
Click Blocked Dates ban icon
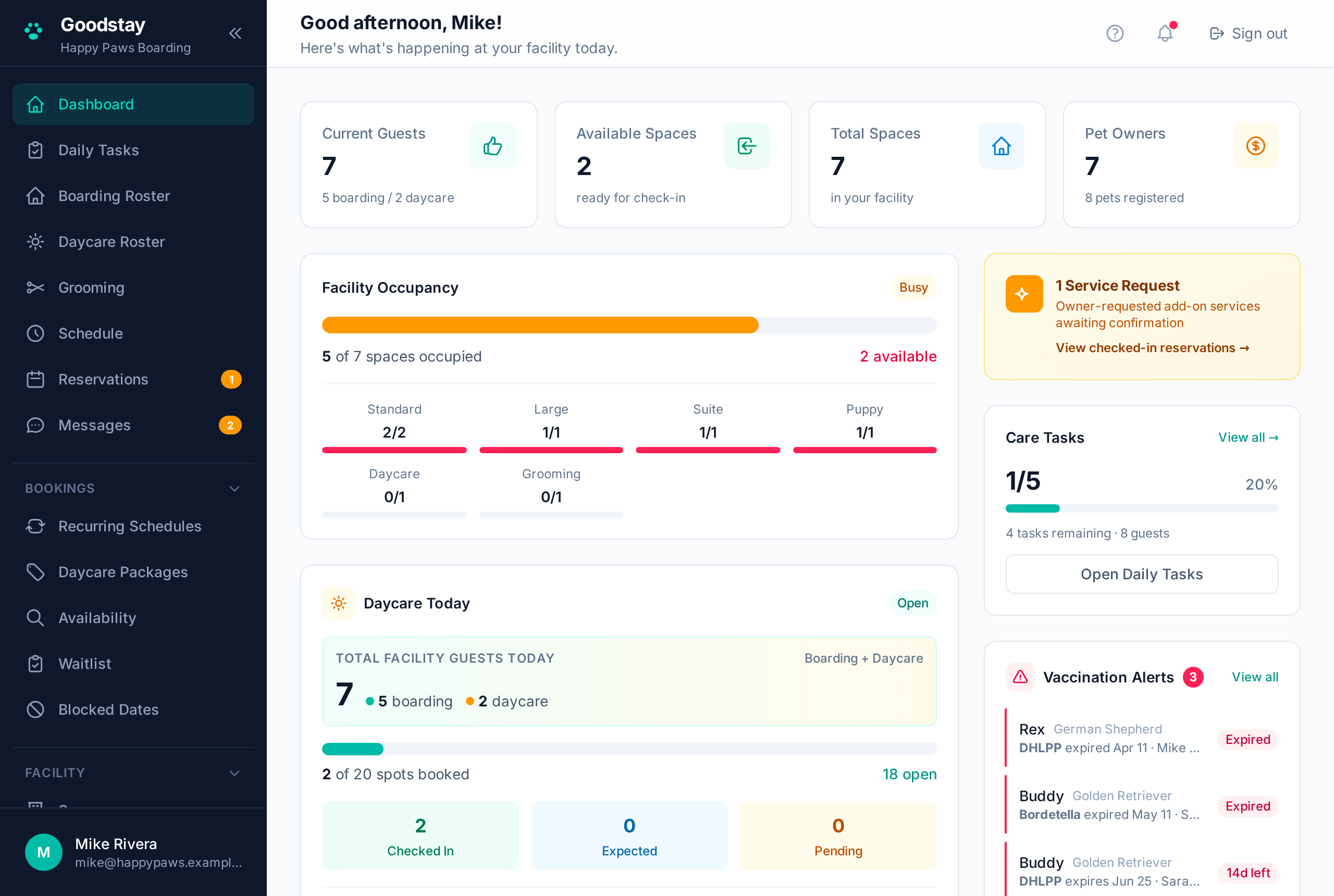click(x=35, y=710)
